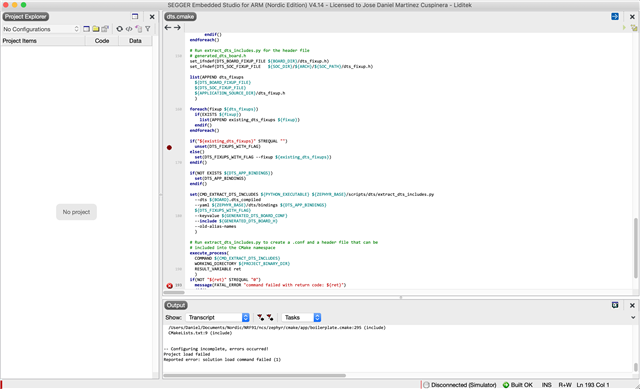
Task: Click the No project placeholder label
Action: (76, 212)
